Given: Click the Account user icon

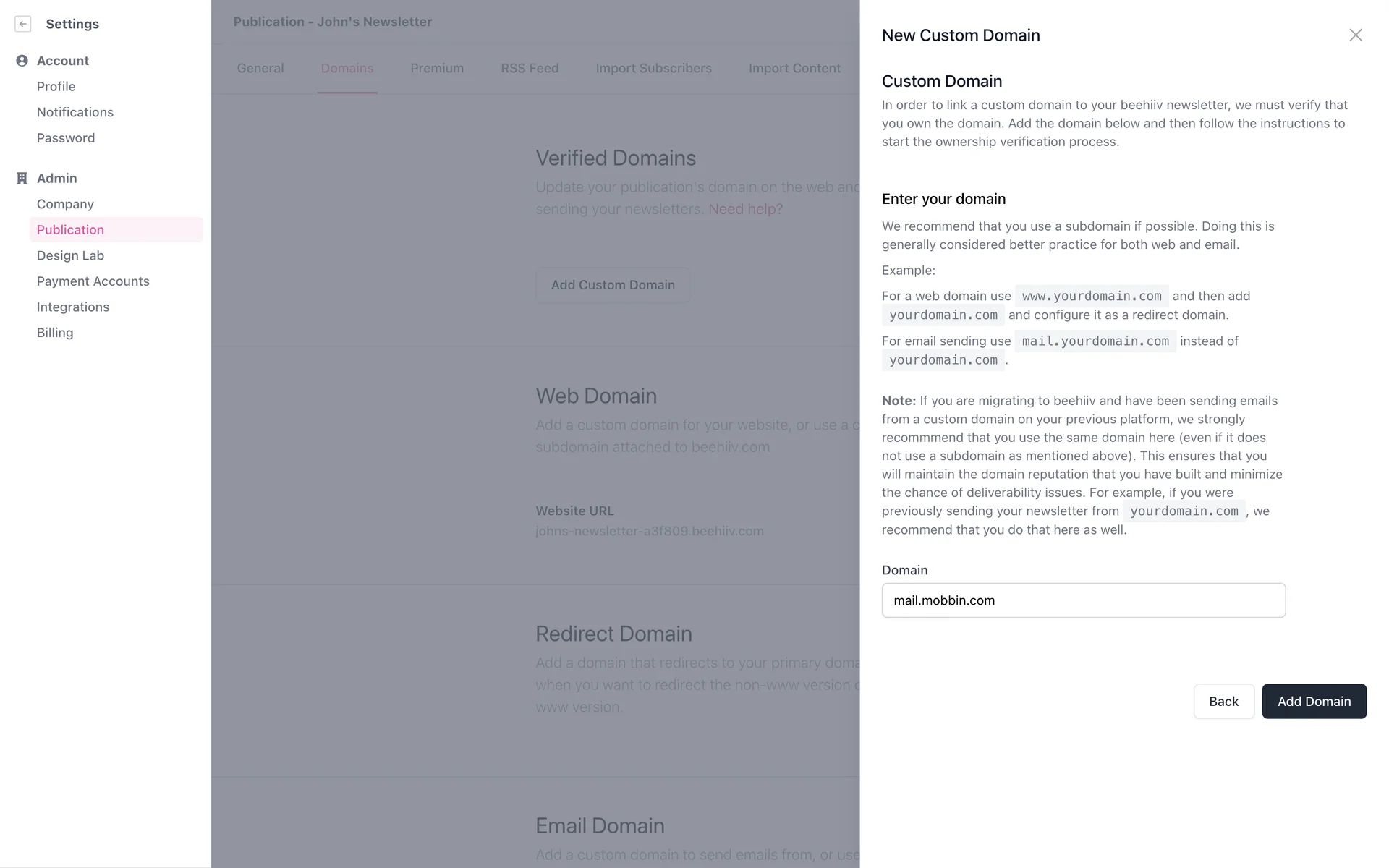Looking at the screenshot, I should click(22, 61).
